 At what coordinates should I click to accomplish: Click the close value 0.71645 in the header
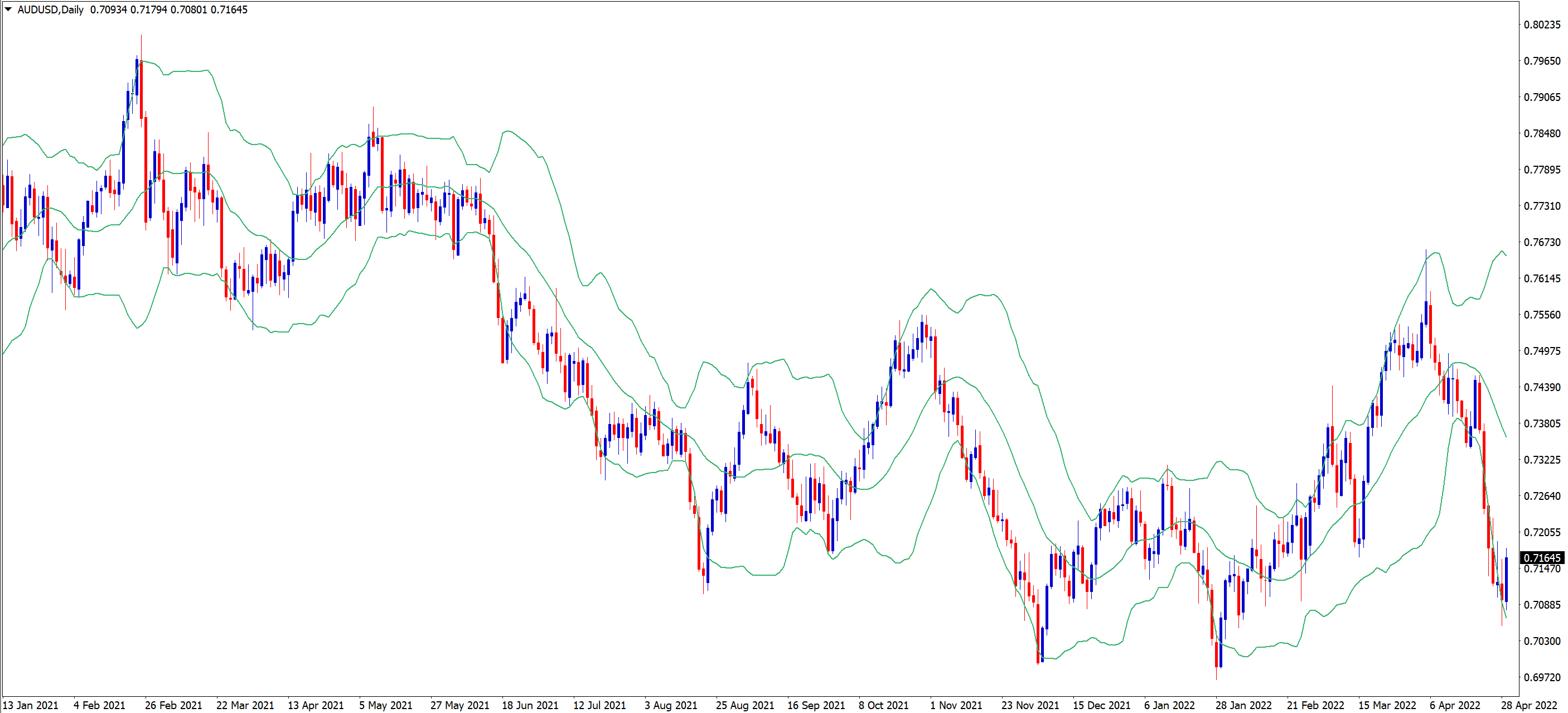229,9
